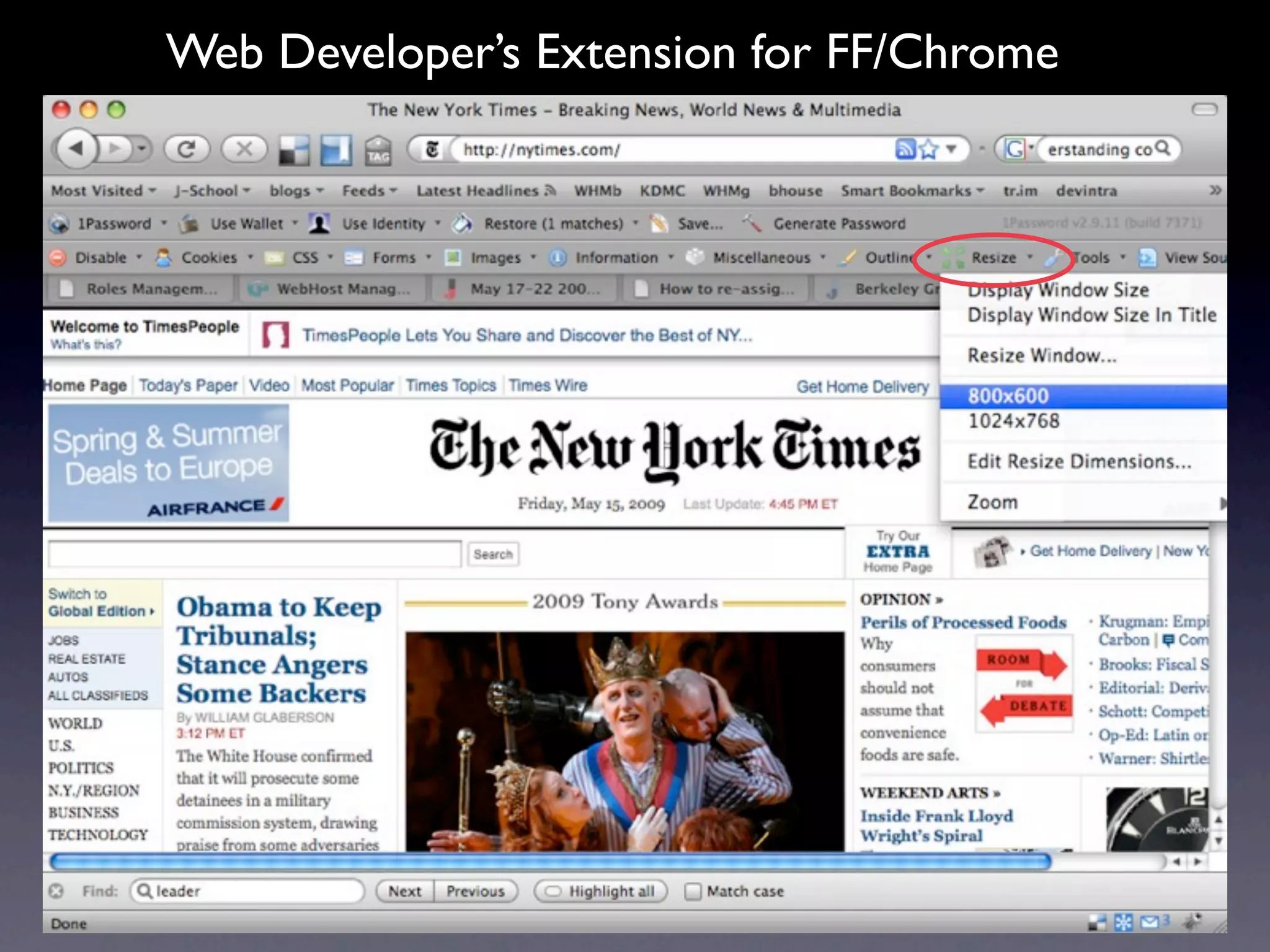The image size is (1270, 952).
Task: Expand the blogs bookmarks folder
Action: [x=320, y=191]
